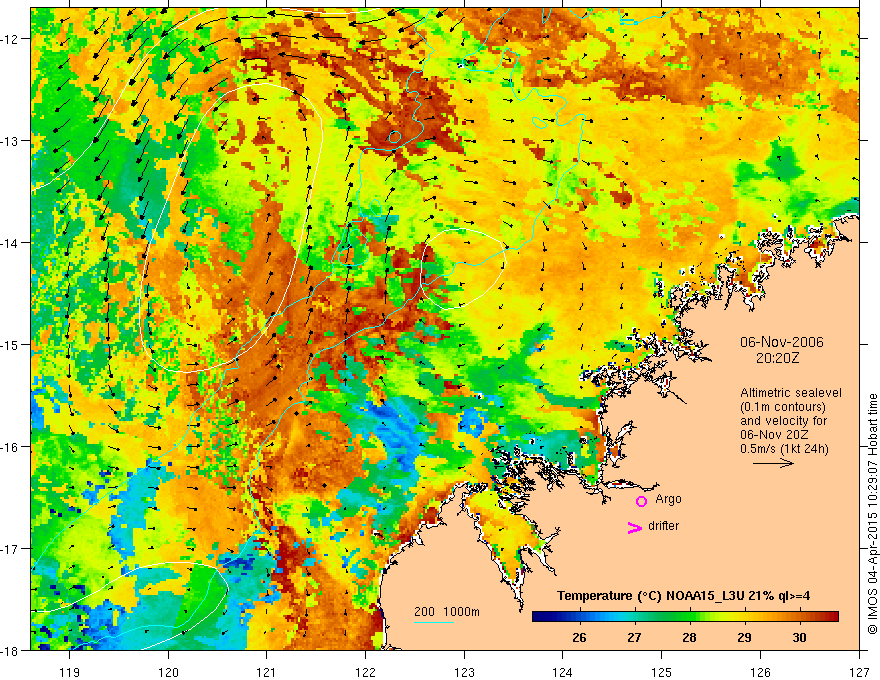Click the latitude axis label -12
The height and width of the screenshot is (680, 880).
tap(10, 39)
